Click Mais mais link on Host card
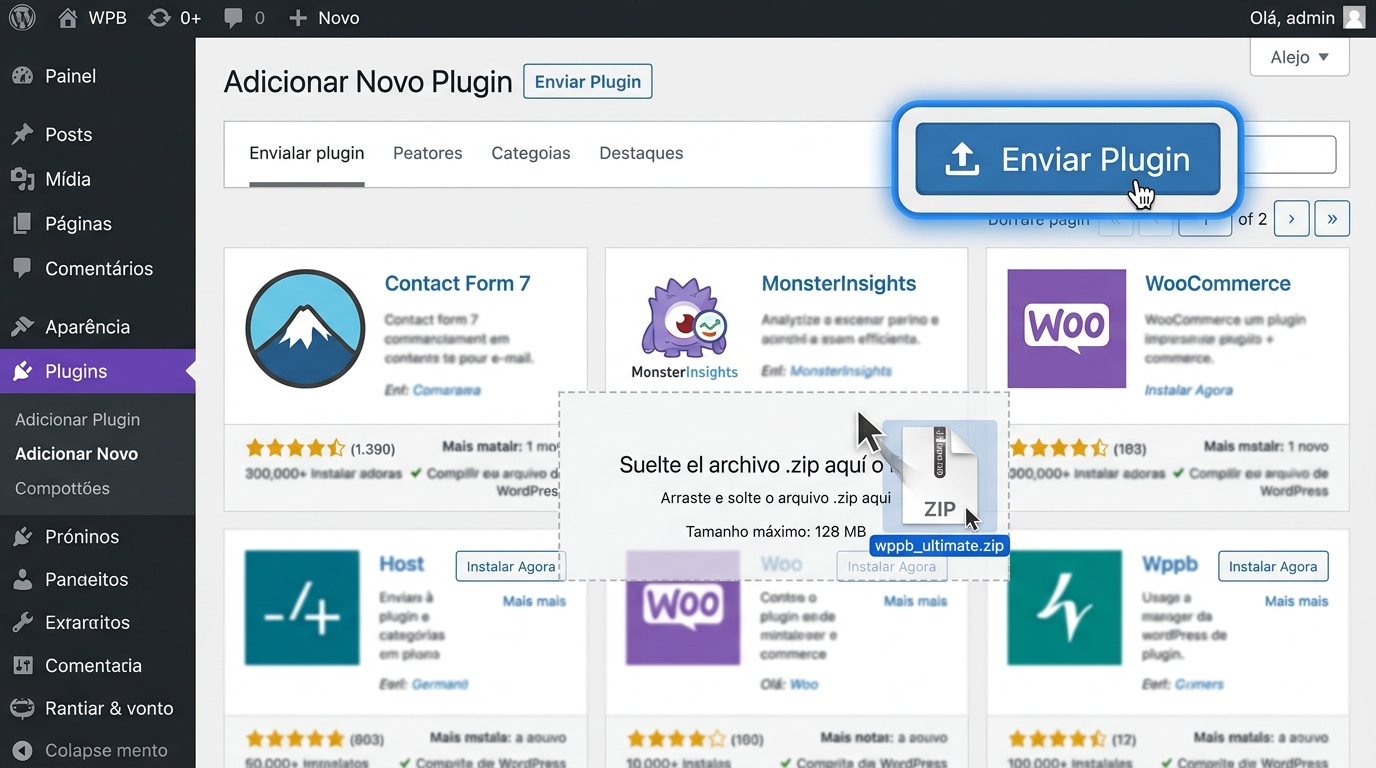This screenshot has width=1376, height=768. [x=534, y=601]
